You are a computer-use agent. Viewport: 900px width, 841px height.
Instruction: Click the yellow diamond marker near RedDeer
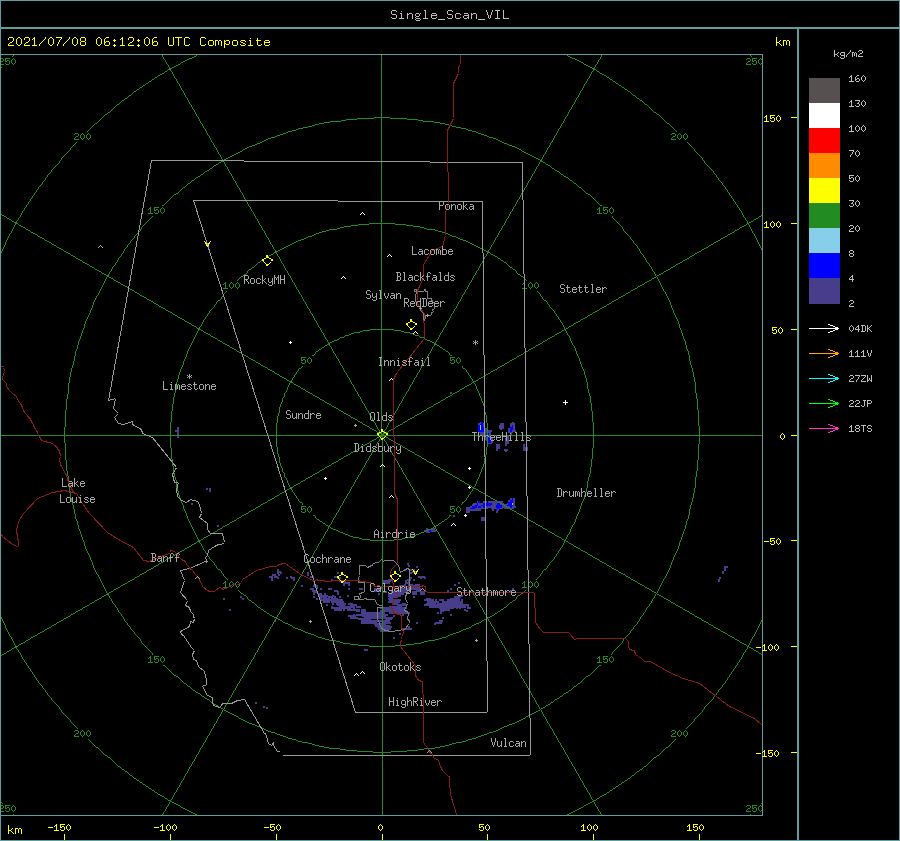pyautogui.click(x=412, y=325)
